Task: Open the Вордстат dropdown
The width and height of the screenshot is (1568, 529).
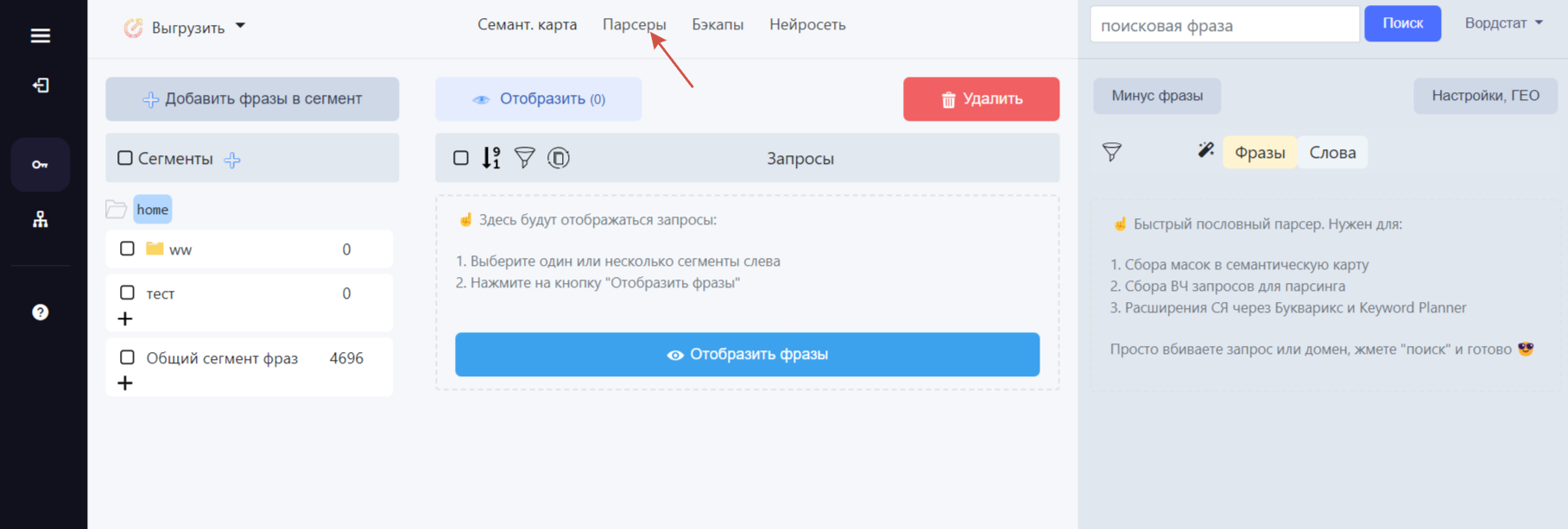Action: click(1503, 23)
